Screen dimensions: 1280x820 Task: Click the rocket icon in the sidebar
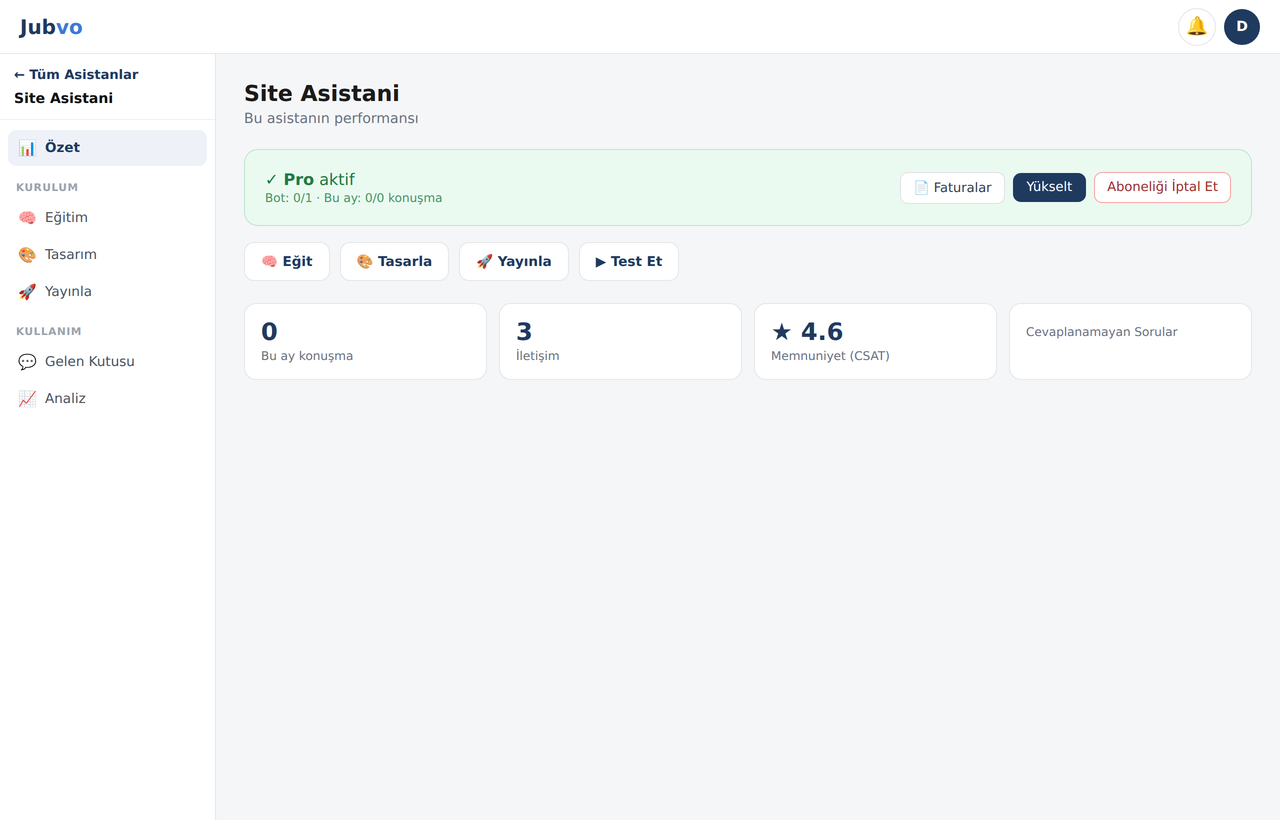[27, 292]
